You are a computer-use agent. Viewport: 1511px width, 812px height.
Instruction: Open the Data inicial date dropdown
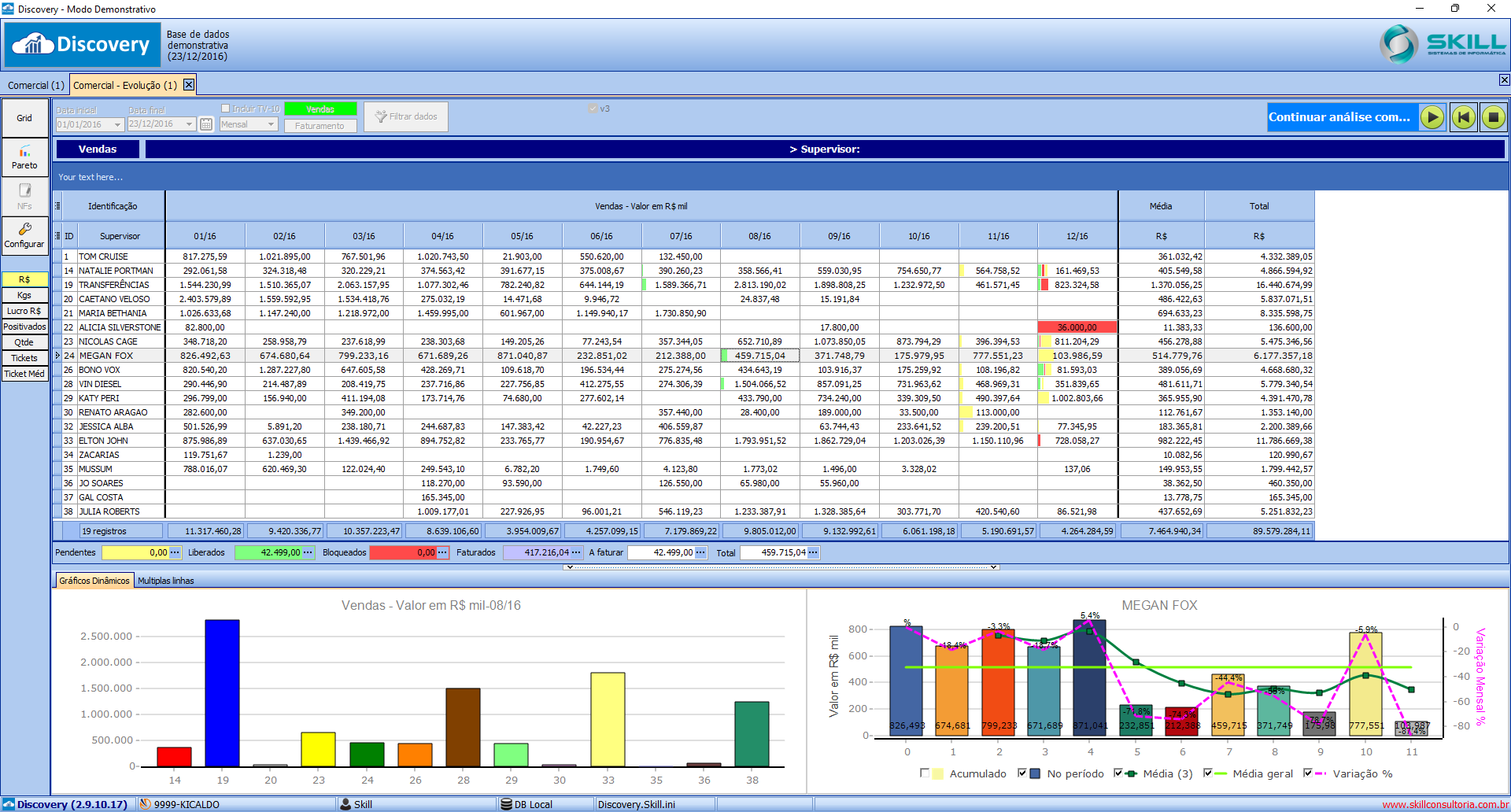[x=118, y=124]
